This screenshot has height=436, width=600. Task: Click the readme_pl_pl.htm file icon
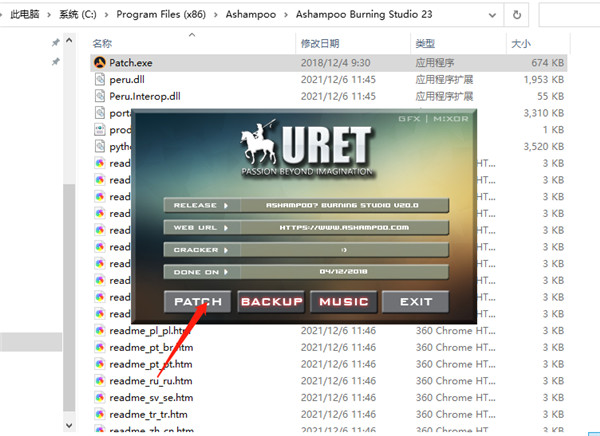[100, 330]
